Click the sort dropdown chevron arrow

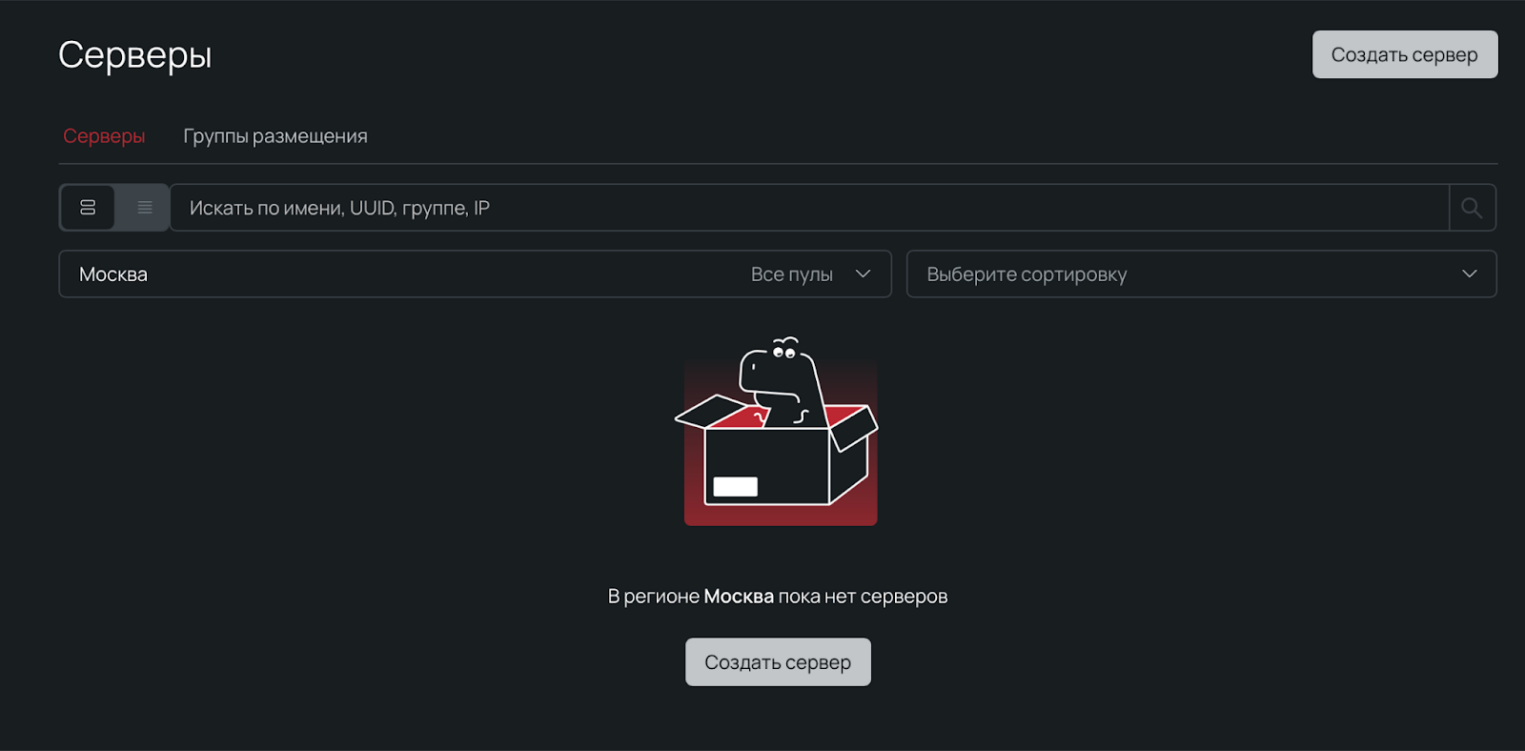click(x=1468, y=274)
